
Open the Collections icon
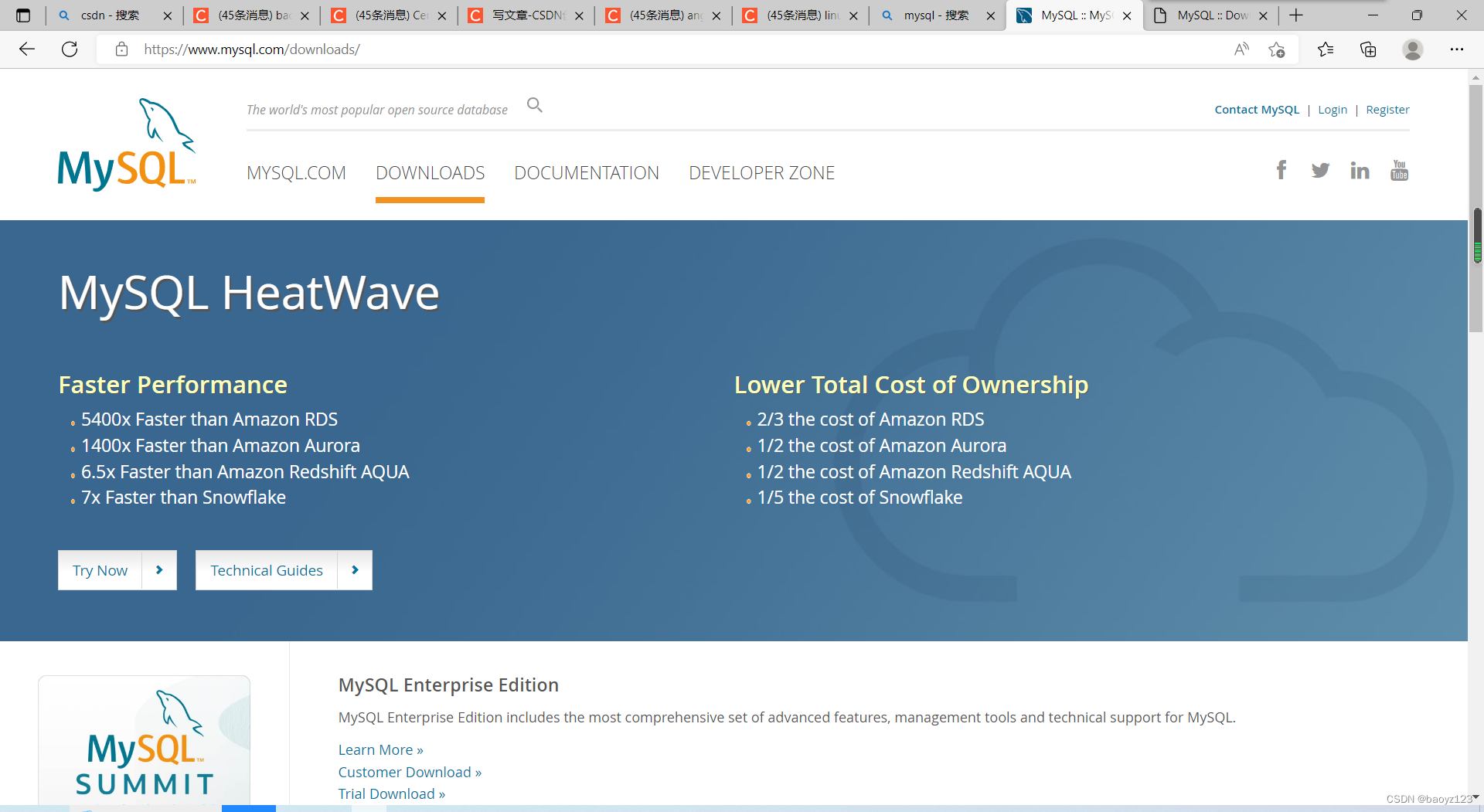(x=1368, y=49)
